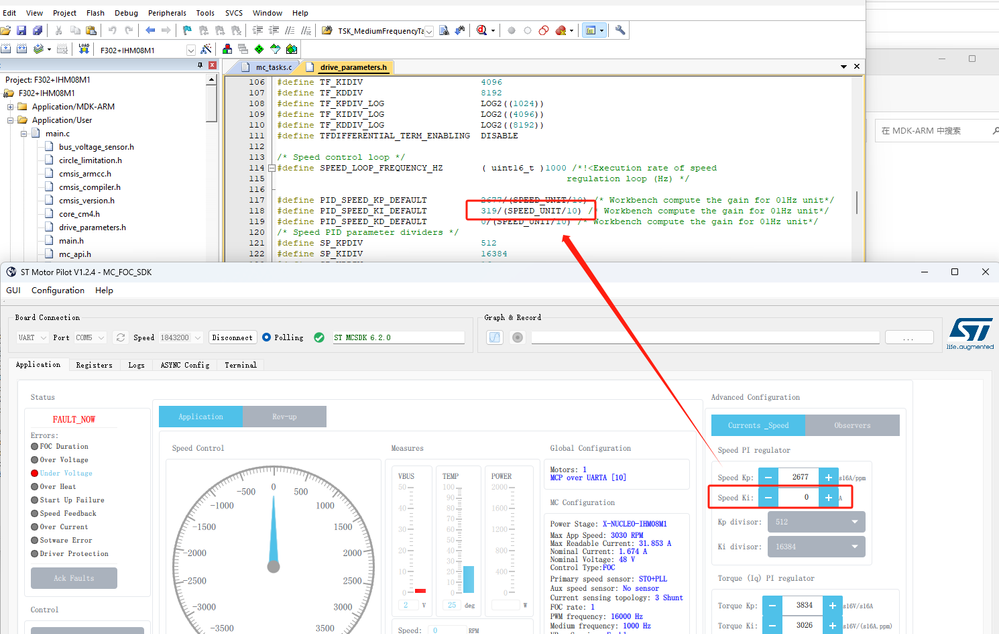The height and width of the screenshot is (634, 999).
Task: Click the Speed Ki value field
Action: pos(799,498)
